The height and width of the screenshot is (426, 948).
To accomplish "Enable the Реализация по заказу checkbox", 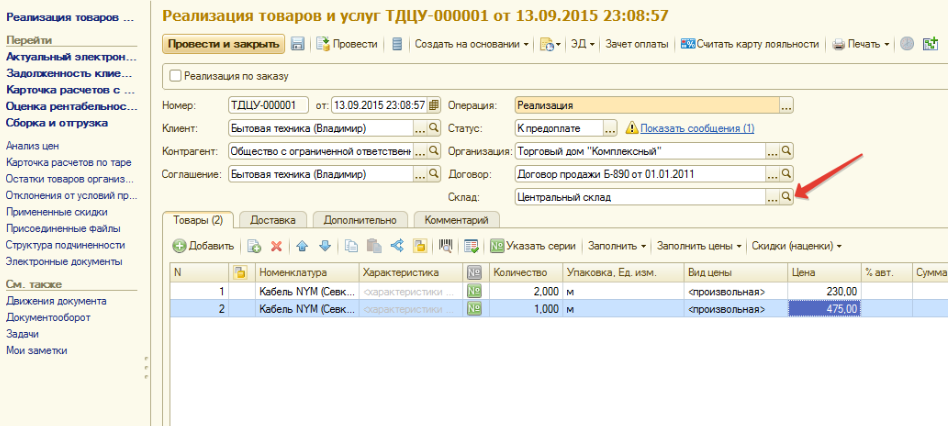I will pos(177,75).
